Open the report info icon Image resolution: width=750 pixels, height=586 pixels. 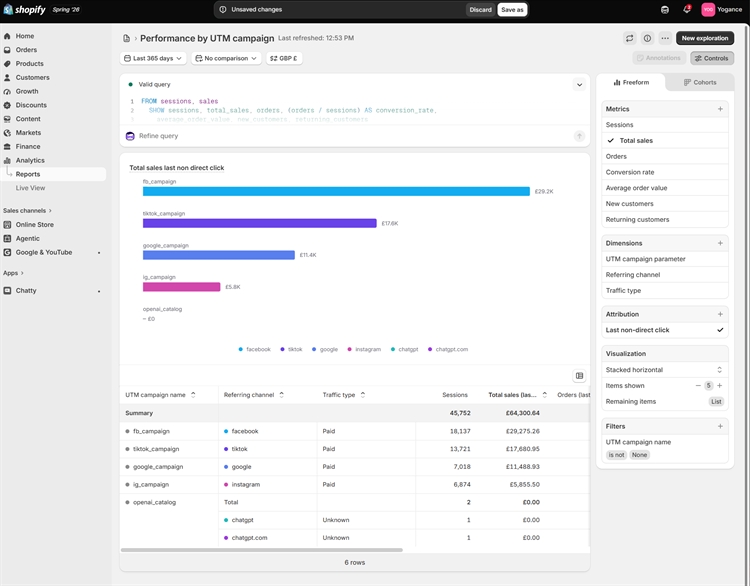point(647,38)
